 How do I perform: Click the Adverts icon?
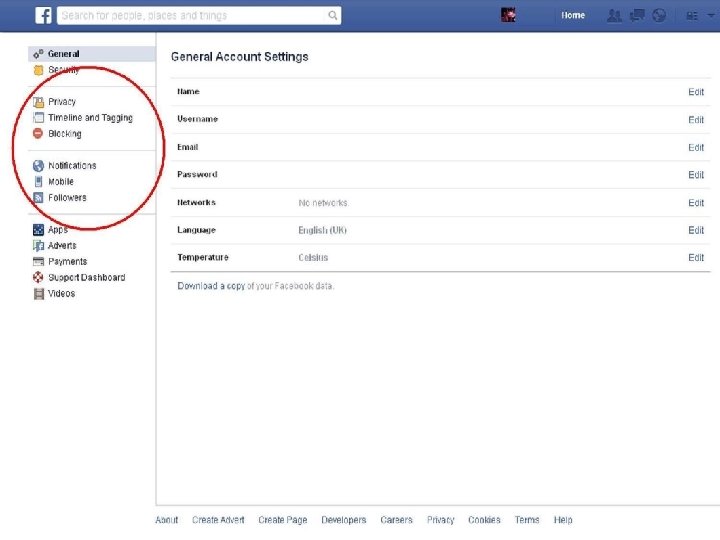pos(39,246)
